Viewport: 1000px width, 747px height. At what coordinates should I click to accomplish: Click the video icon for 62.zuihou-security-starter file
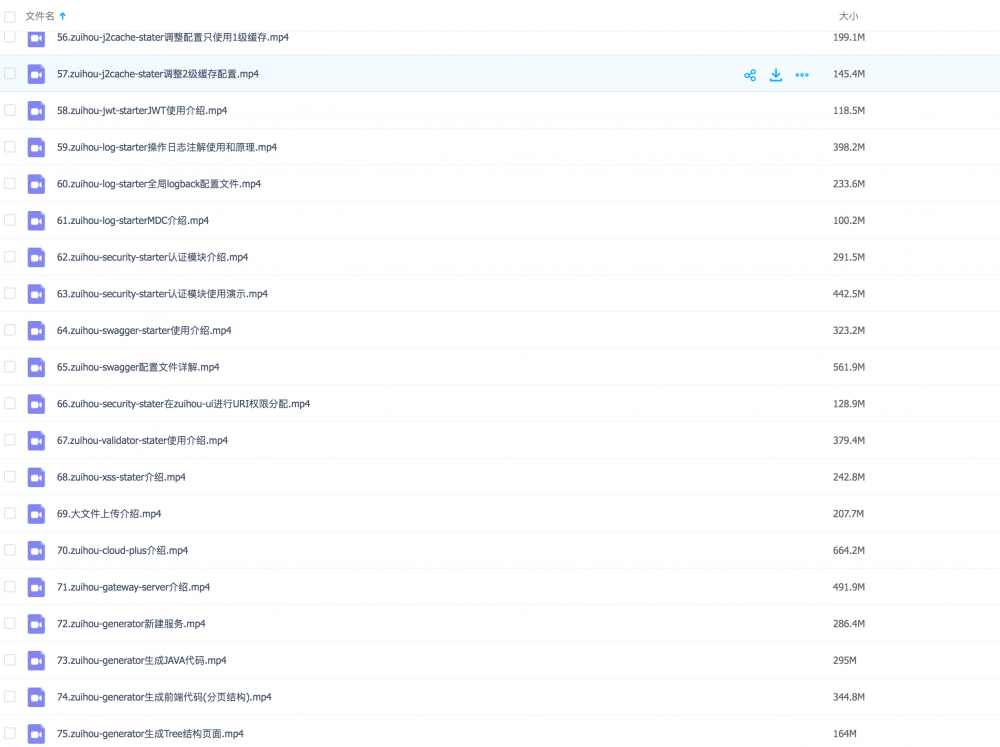click(x=36, y=257)
